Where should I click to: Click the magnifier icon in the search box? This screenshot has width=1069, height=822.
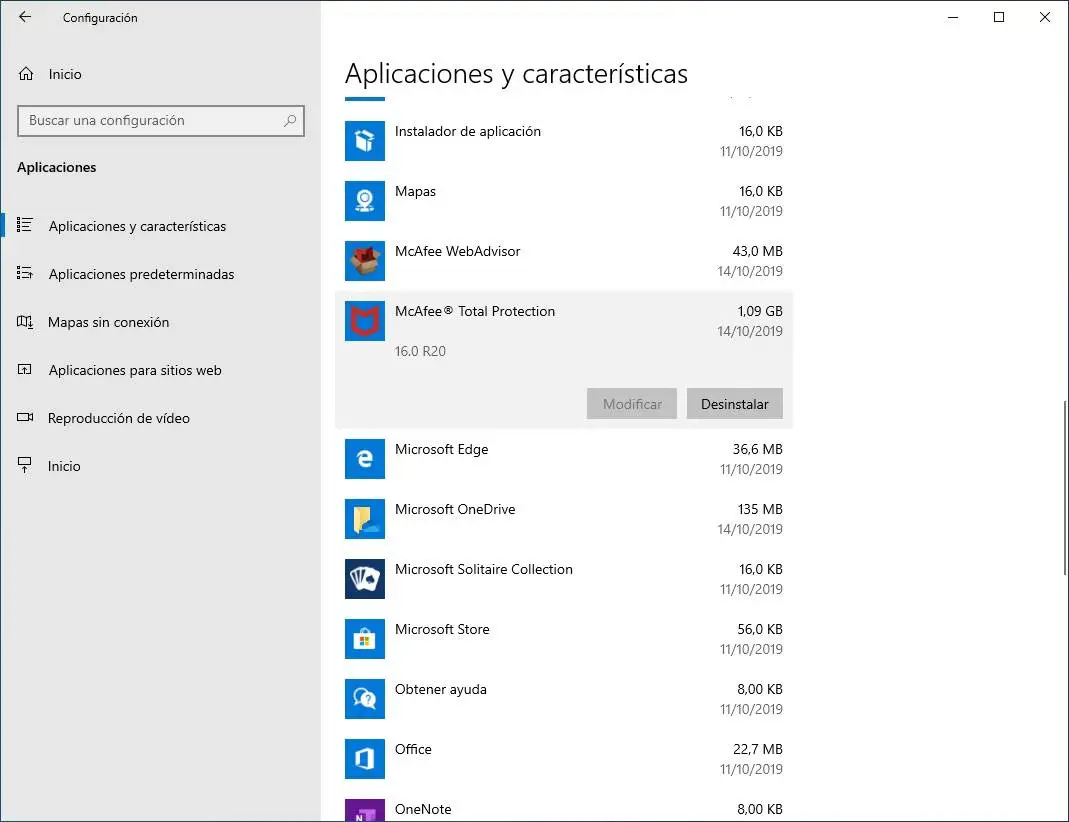(x=290, y=120)
